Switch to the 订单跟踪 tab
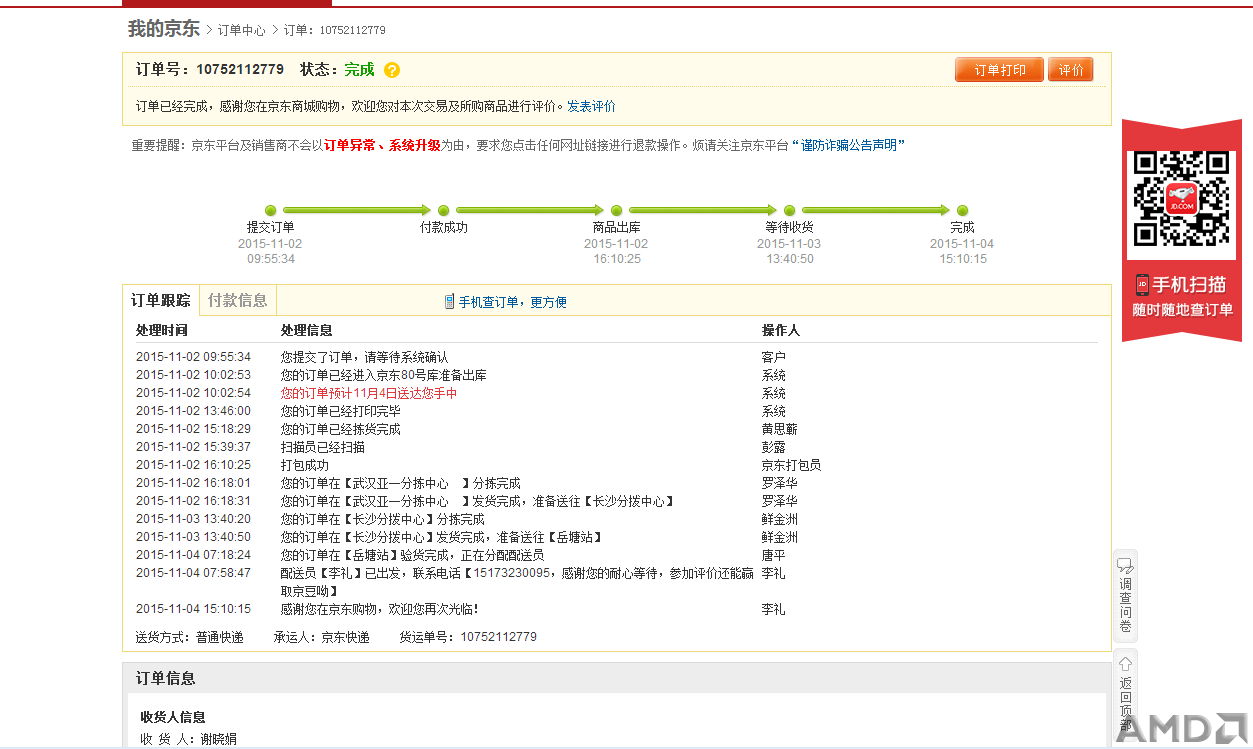This screenshot has height=749, width=1253. point(161,300)
